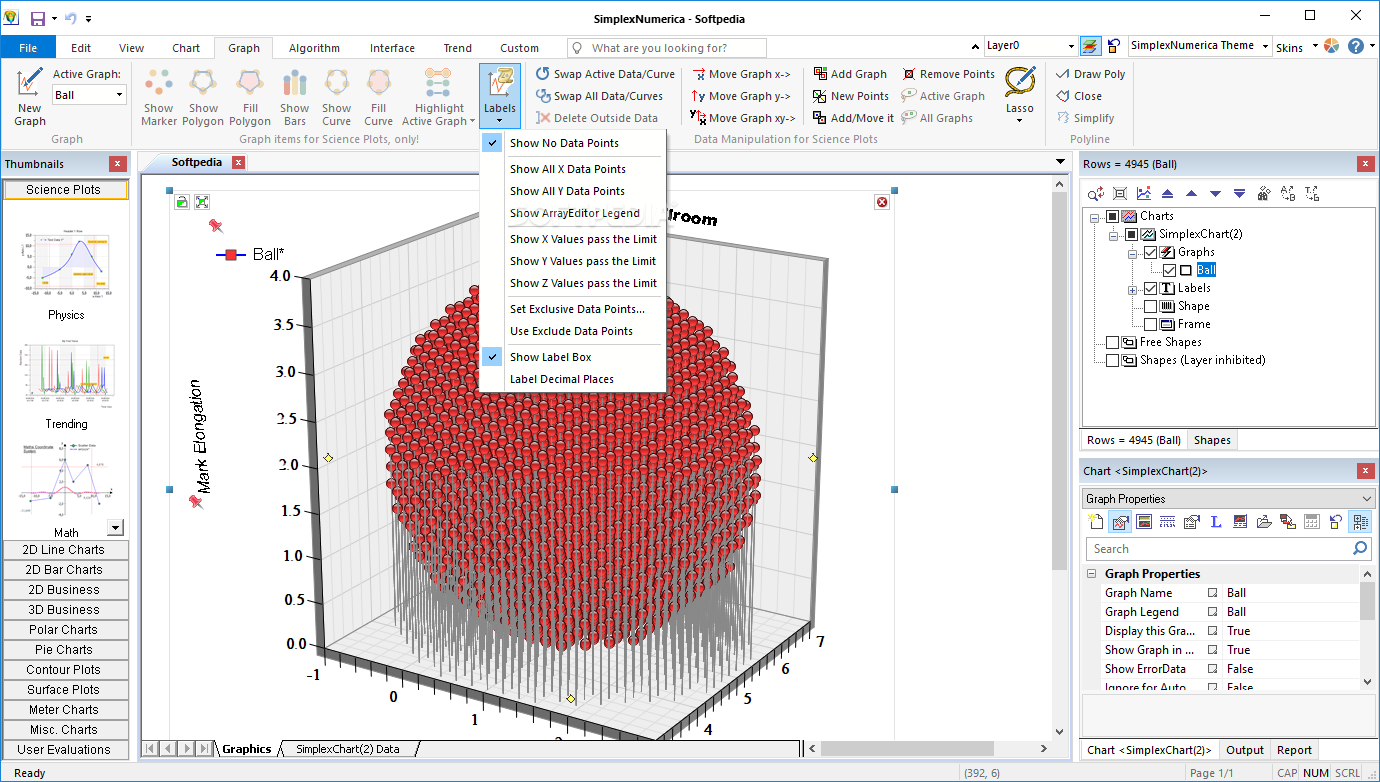Click the Remove Points command
1380x782 pixels.
click(948, 74)
